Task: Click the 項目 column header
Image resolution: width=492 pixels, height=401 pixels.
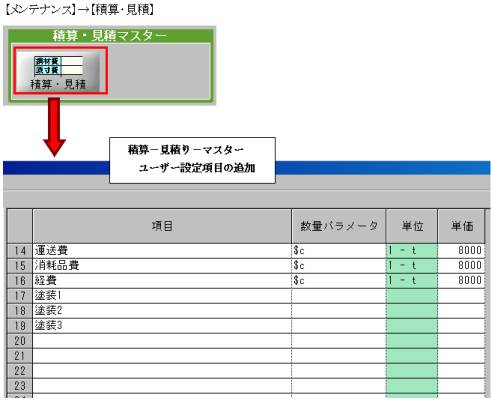Action: (162, 226)
